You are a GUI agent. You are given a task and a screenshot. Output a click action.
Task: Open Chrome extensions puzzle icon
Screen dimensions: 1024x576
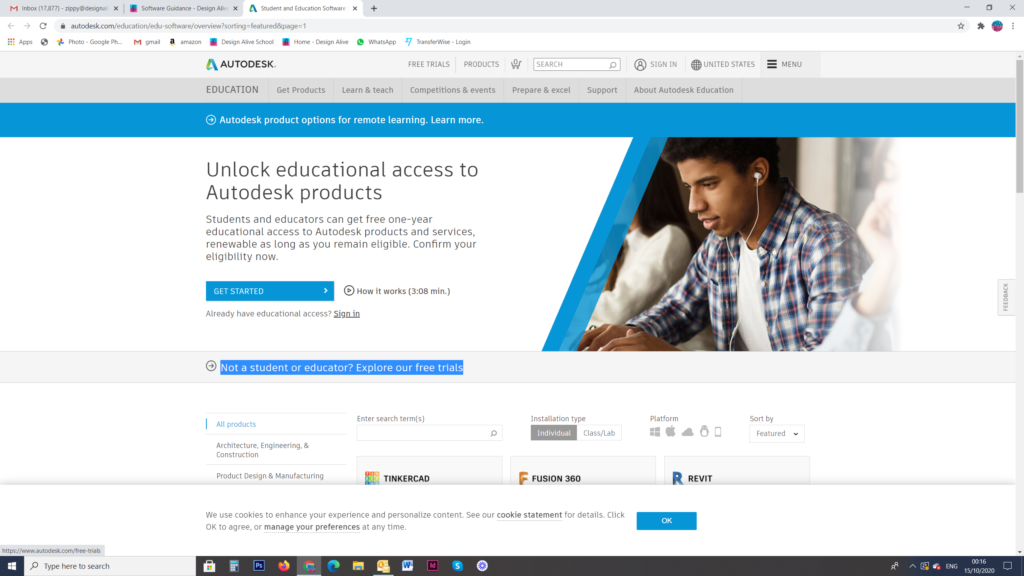click(x=980, y=26)
